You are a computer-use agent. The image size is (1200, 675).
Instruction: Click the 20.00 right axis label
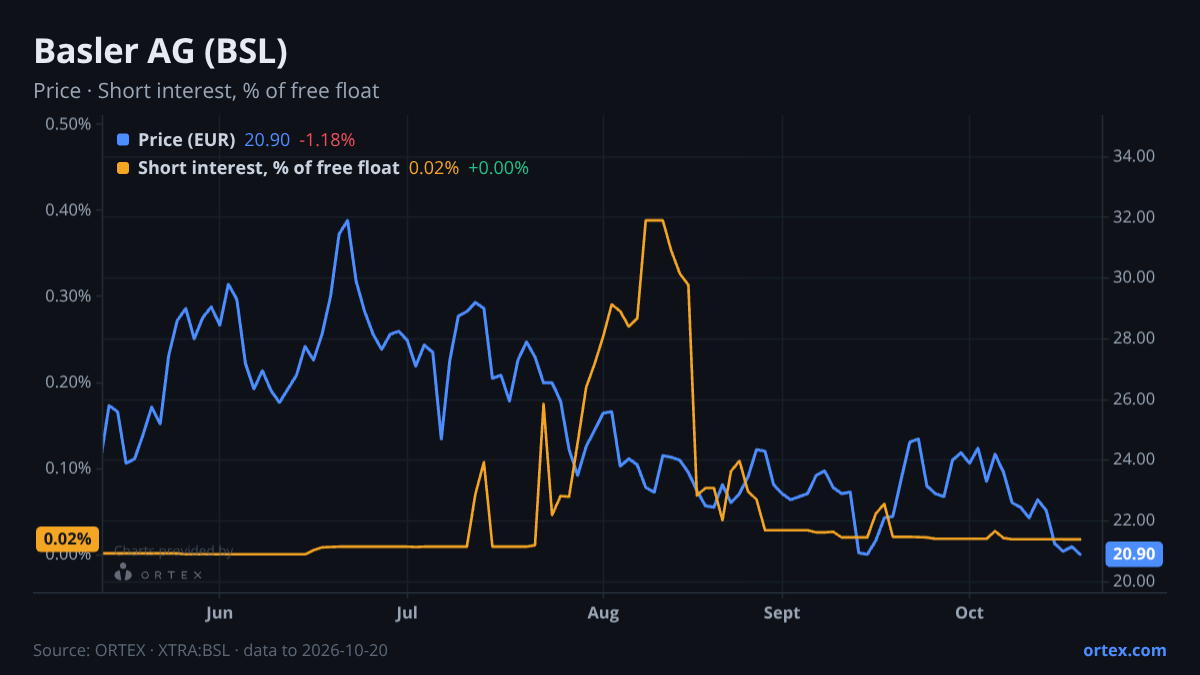1133,581
